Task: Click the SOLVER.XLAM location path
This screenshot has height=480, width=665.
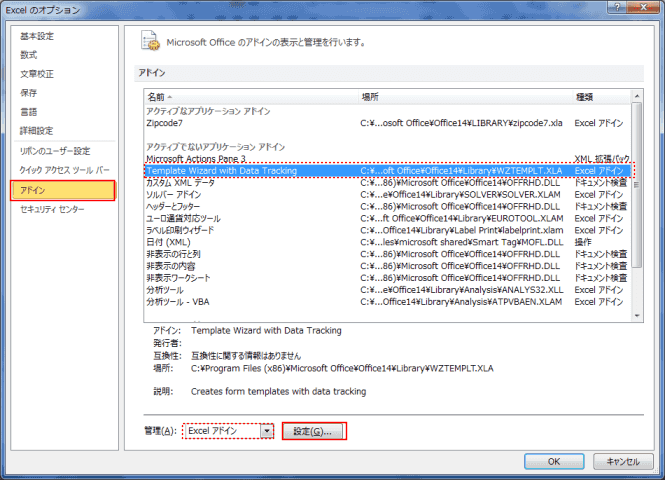Action: 460,195
